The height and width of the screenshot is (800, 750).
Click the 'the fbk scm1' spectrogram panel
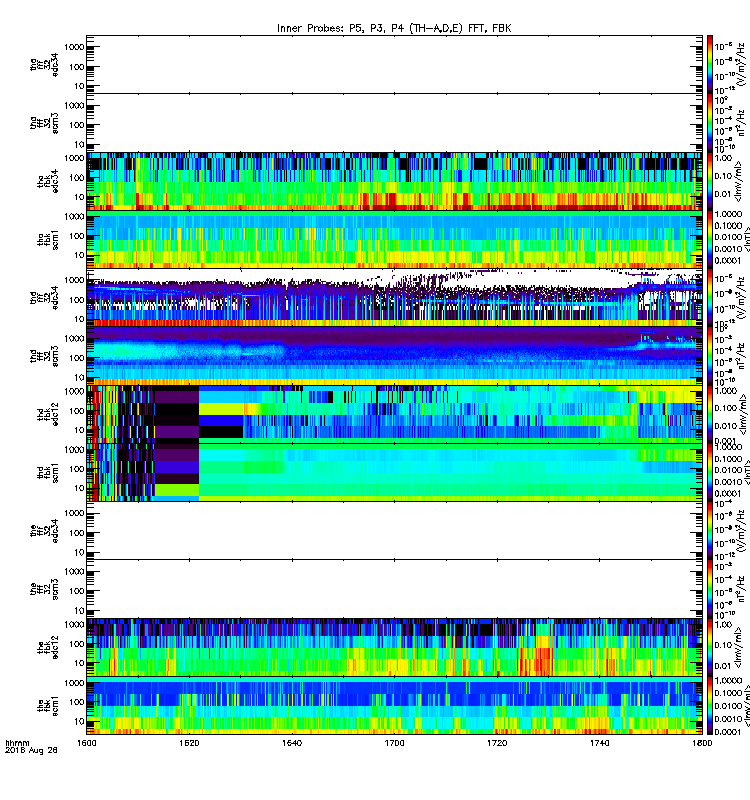pyautogui.click(x=394, y=706)
